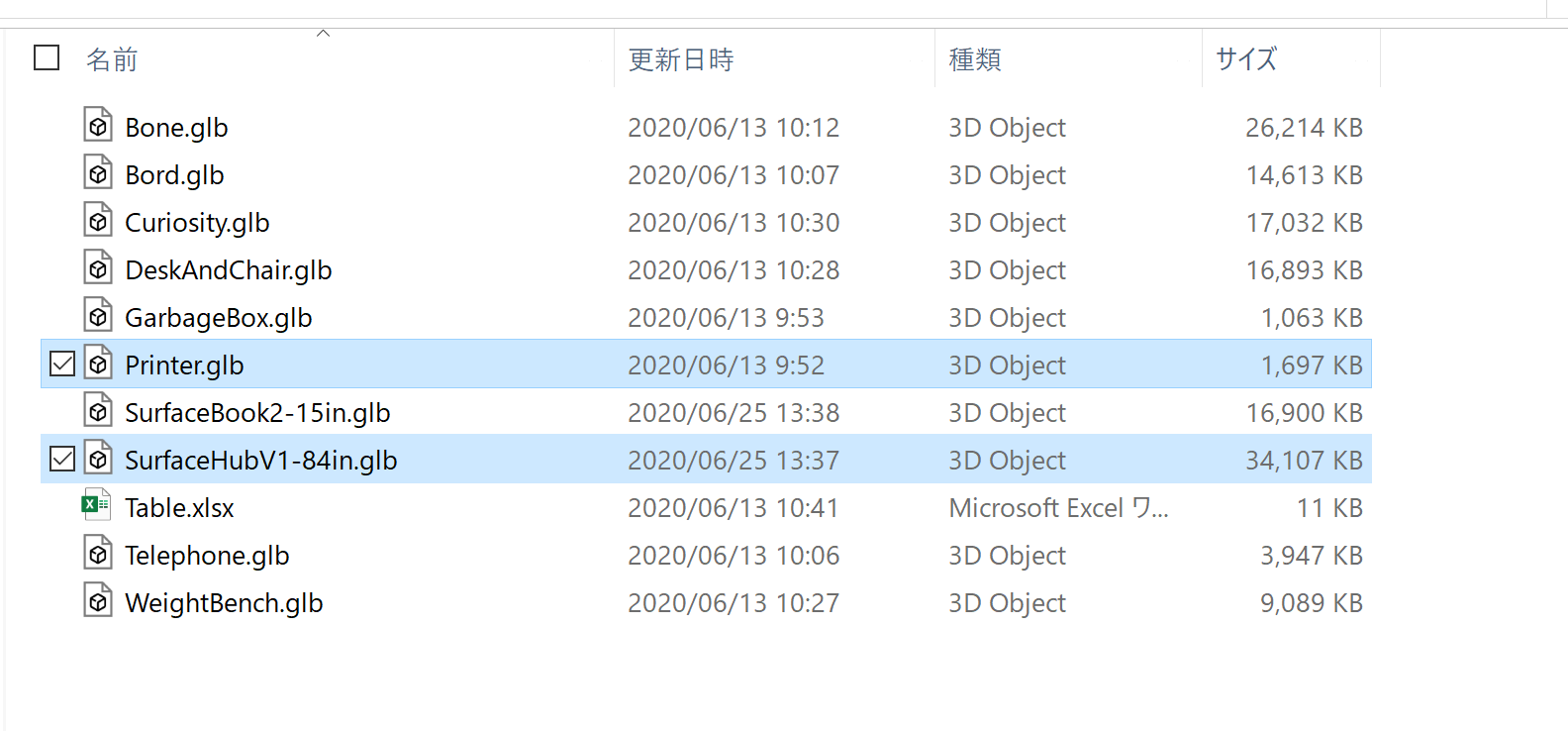Click the 3D Object icon beside WeightBench.glb
The height and width of the screenshot is (731, 1568).
[98, 601]
